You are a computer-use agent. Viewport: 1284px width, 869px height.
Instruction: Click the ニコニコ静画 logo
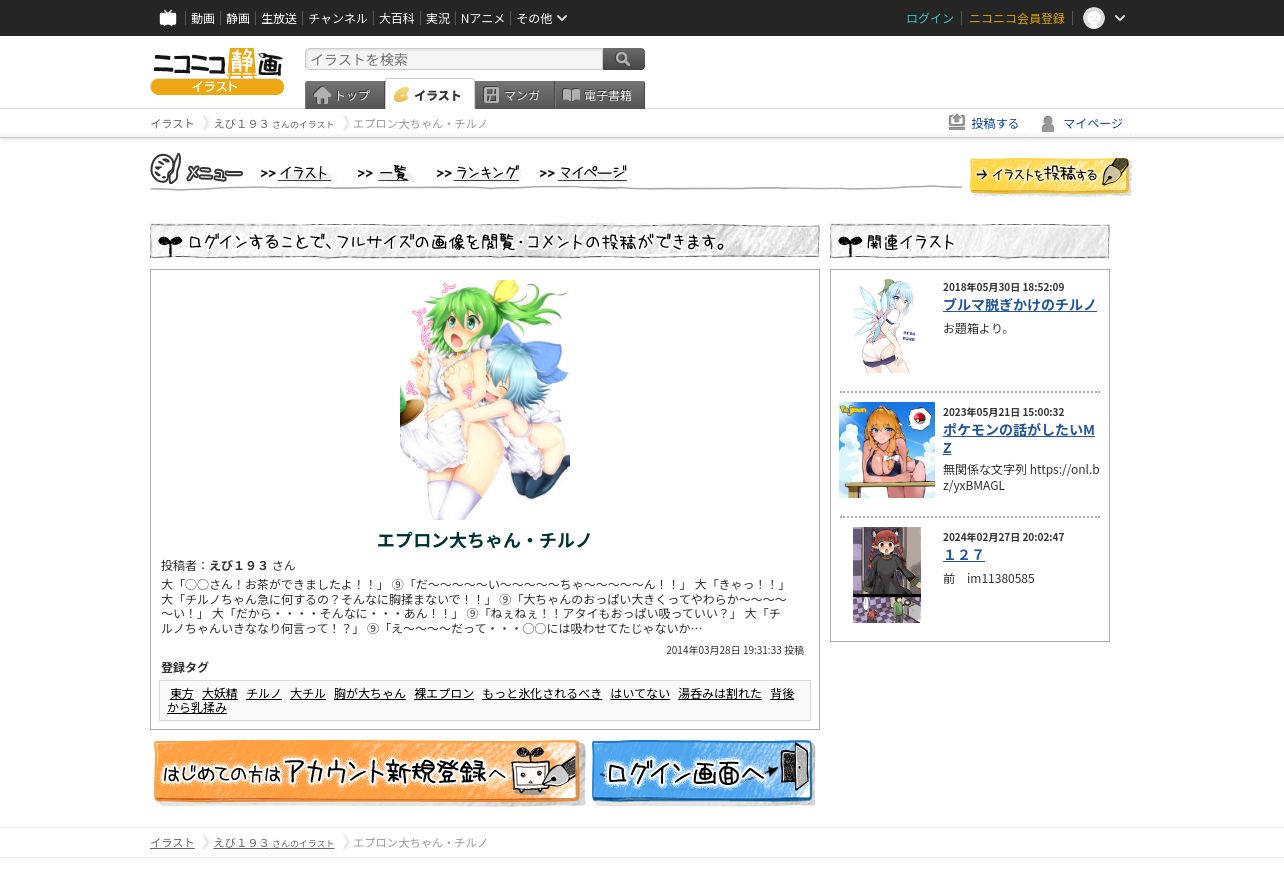[218, 71]
